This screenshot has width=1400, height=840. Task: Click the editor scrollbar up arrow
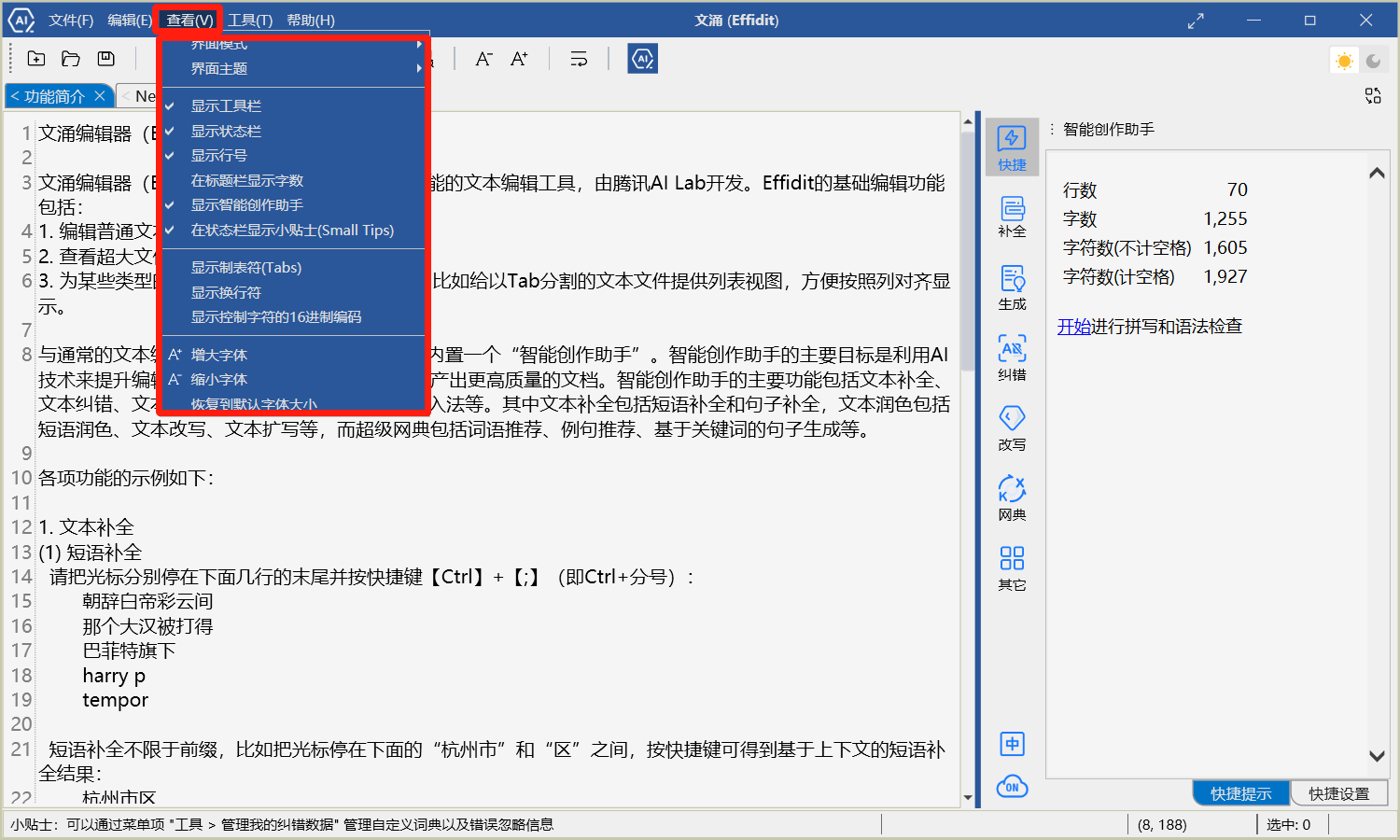(x=968, y=122)
